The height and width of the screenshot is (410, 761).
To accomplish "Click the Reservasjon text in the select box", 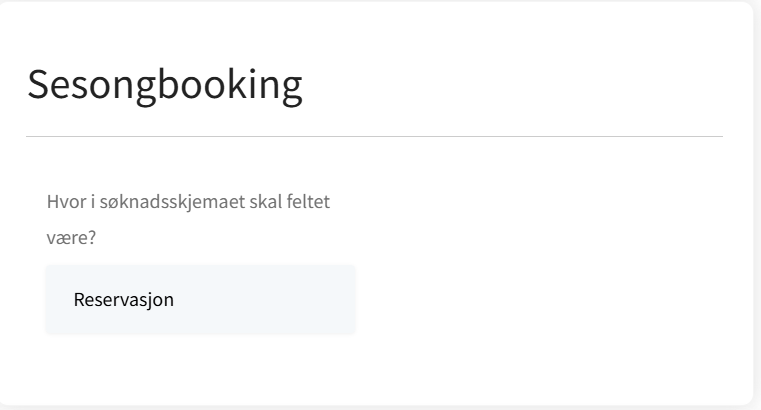I will (x=124, y=299).
